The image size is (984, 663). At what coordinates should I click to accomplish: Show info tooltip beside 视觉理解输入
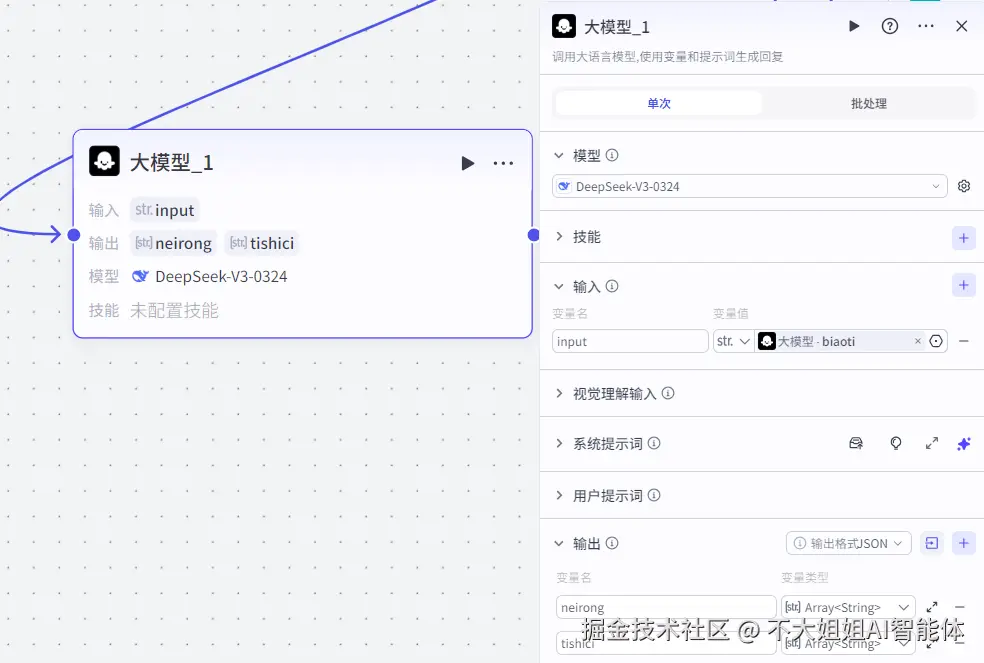click(668, 393)
